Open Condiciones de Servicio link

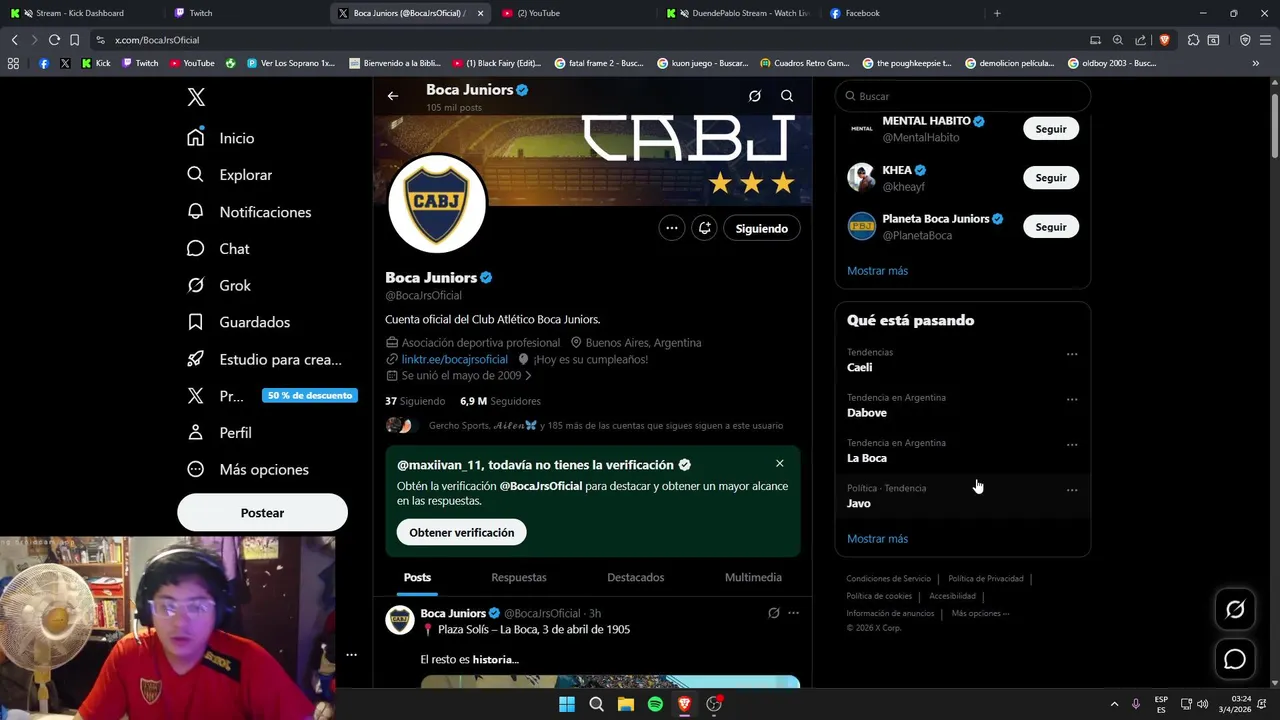(888, 579)
